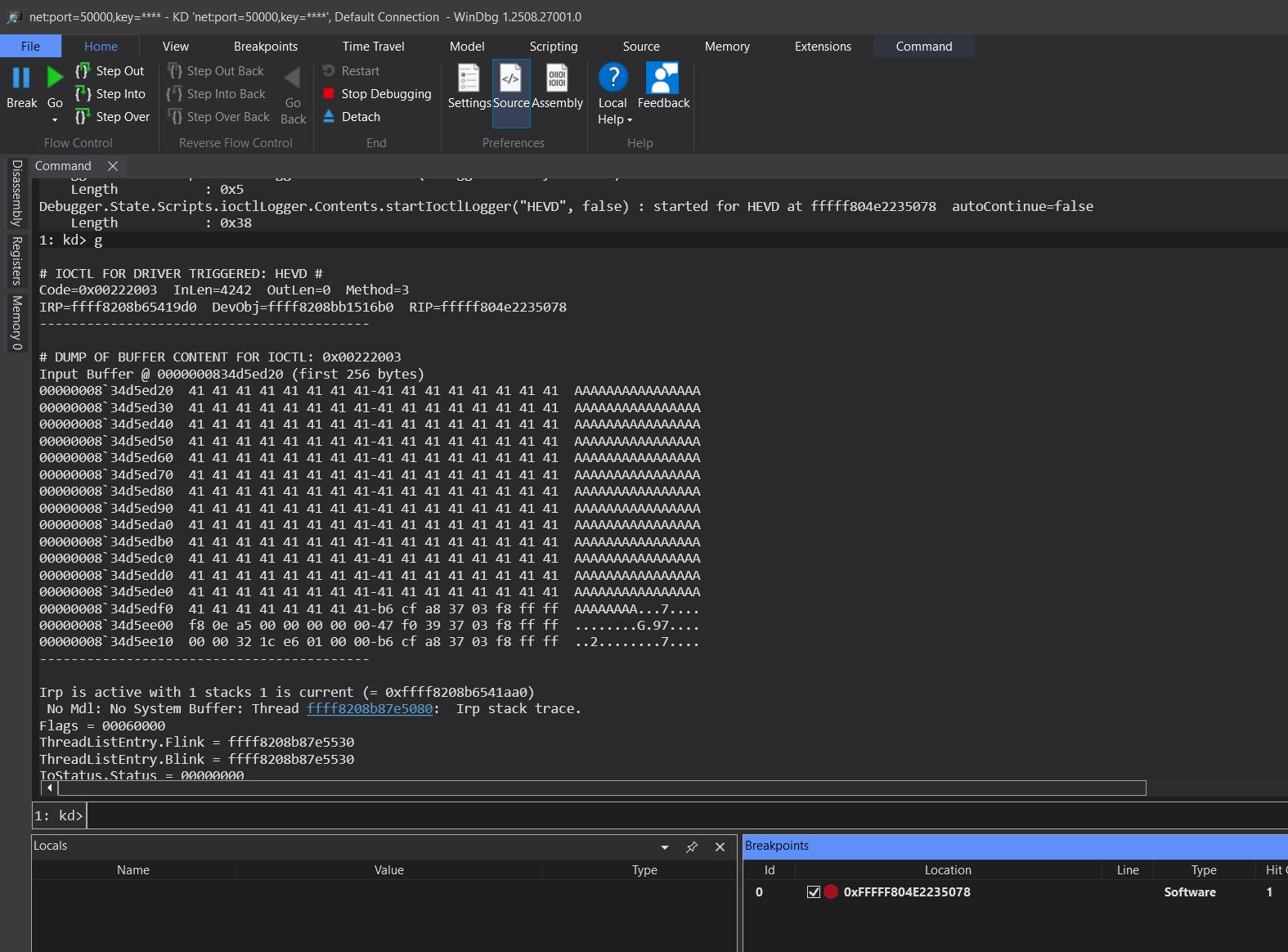Viewport: 1288px width, 952px height.
Task: Click Step Over in Flow Control
Action: click(x=113, y=117)
